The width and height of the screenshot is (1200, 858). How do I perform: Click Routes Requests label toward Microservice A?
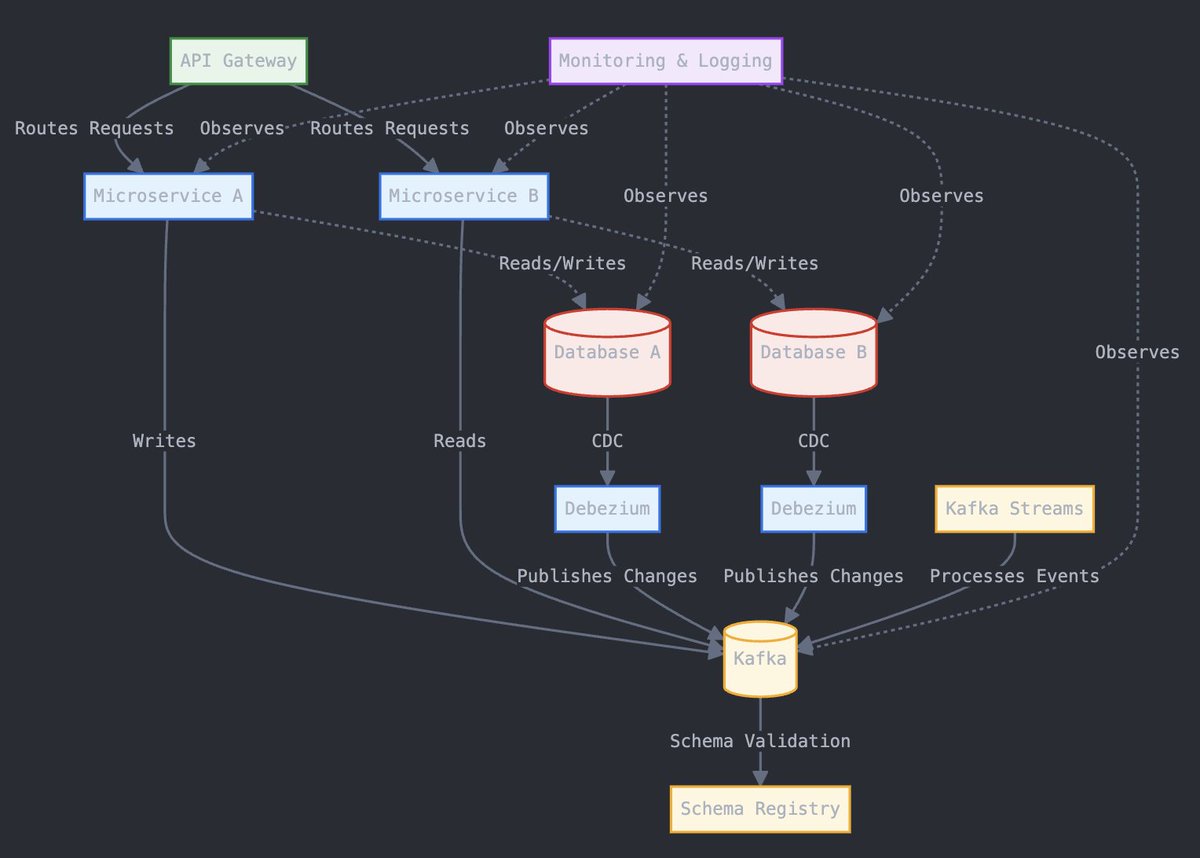[x=94, y=128]
